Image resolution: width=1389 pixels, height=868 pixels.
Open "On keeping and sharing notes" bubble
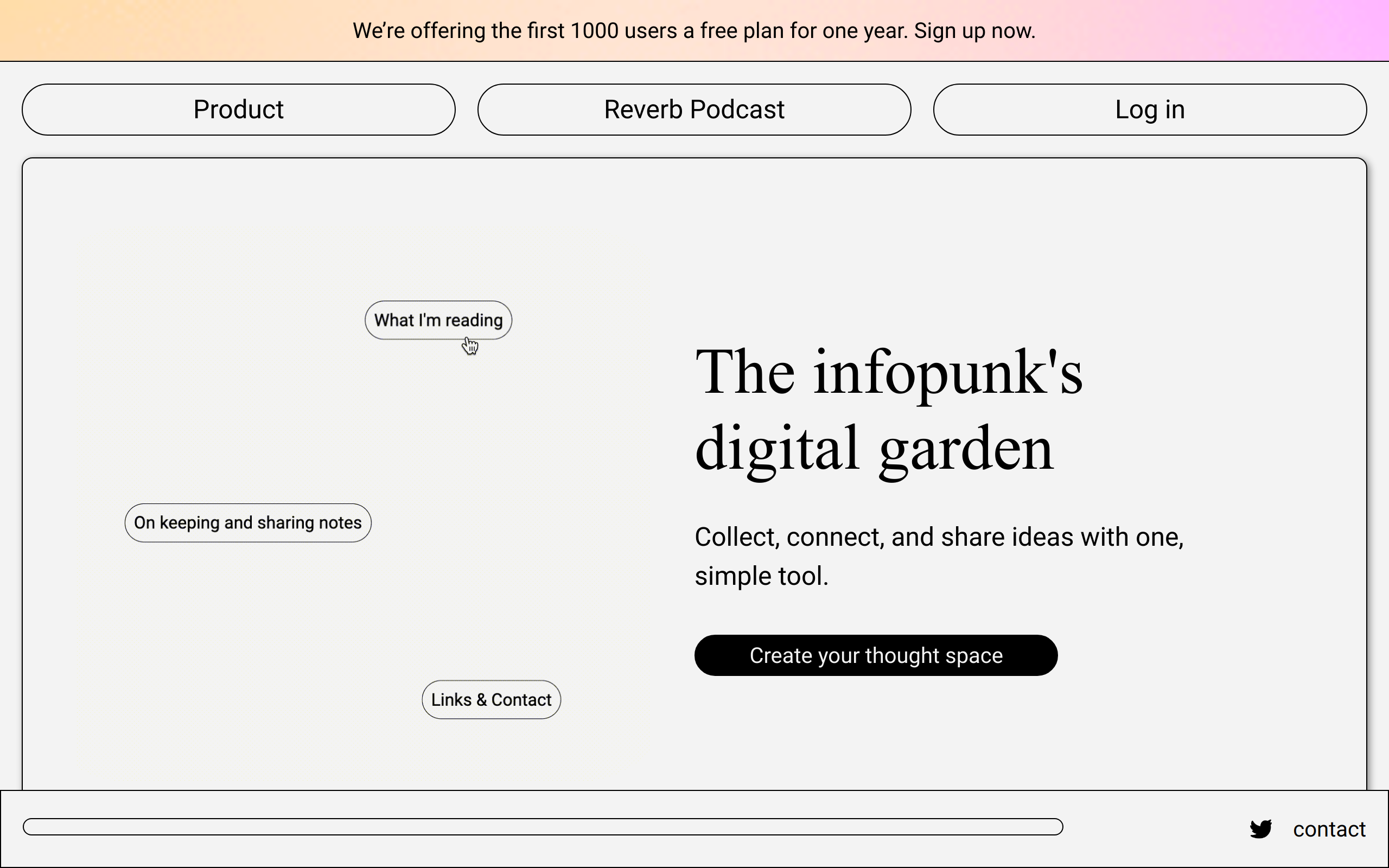tap(247, 522)
